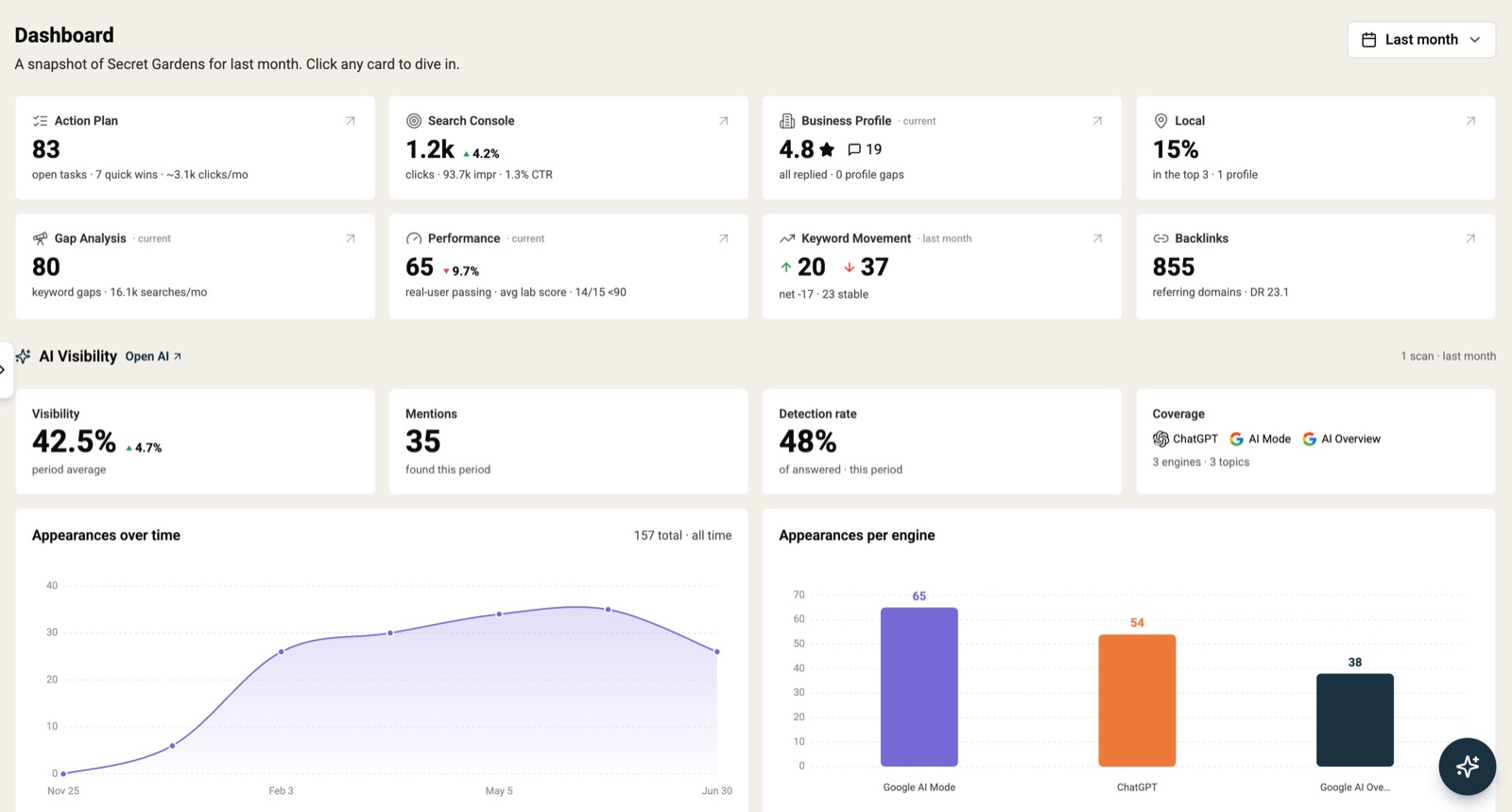Screen dimensions: 1512x812
Task: Click the Nov 25 starting point on the chart
Action: (63, 773)
